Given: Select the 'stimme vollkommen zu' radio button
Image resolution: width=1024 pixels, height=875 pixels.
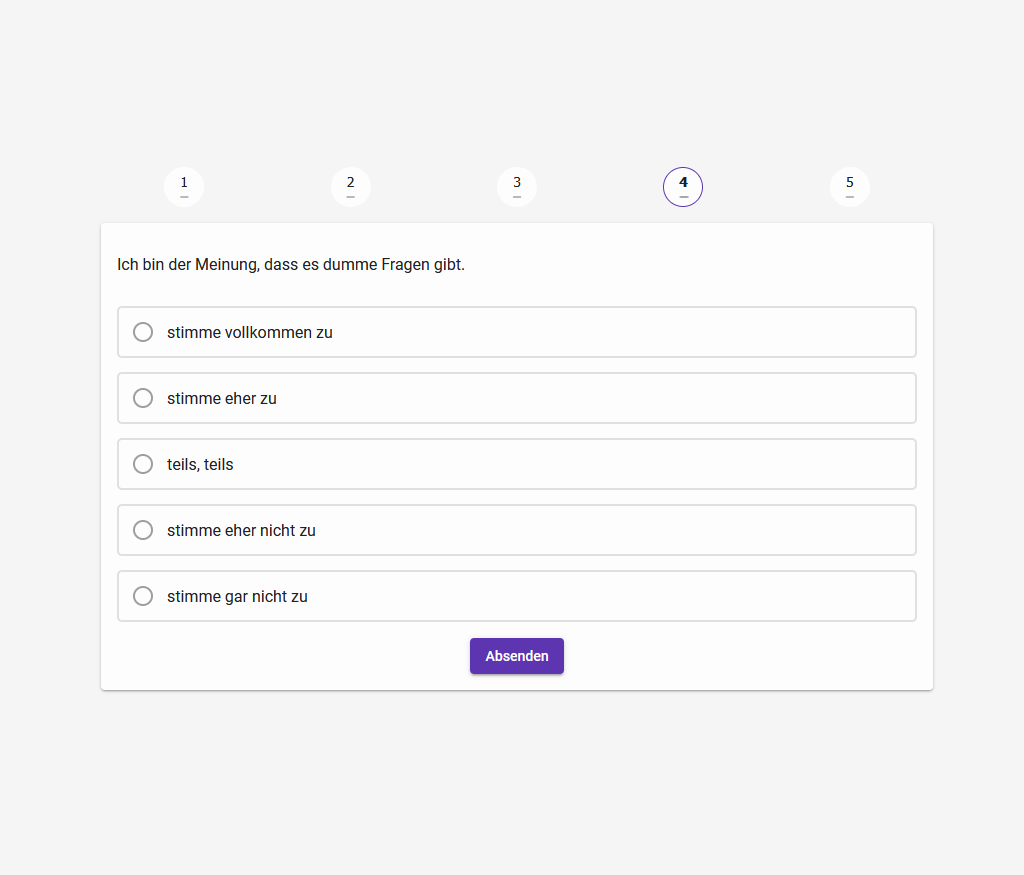Looking at the screenshot, I should (x=143, y=332).
